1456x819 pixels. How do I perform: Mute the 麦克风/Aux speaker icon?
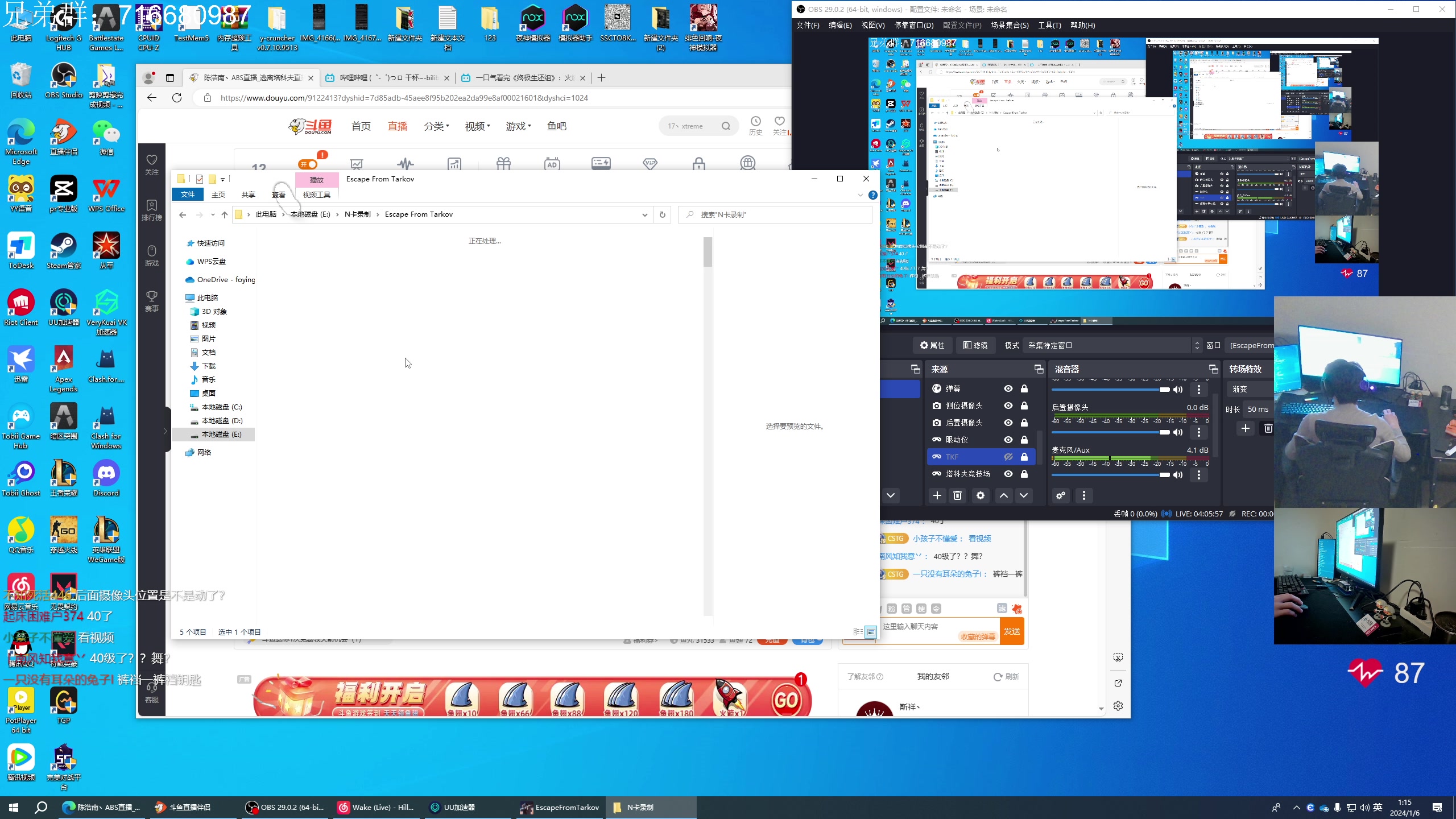[x=1178, y=475]
